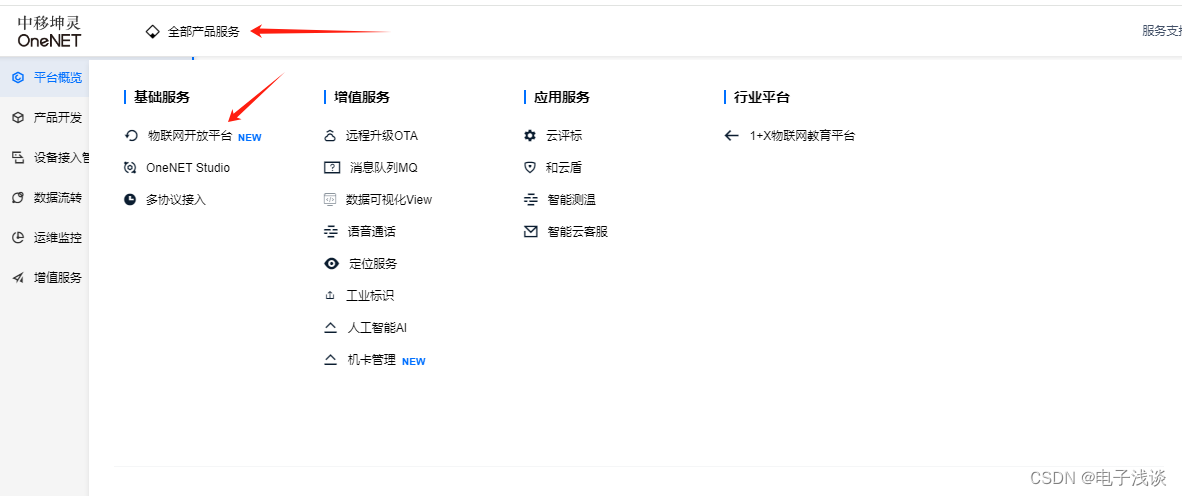This screenshot has height=496, width=1182.
Task: Click the 远程升级OTA icon
Action: pyautogui.click(x=329, y=136)
